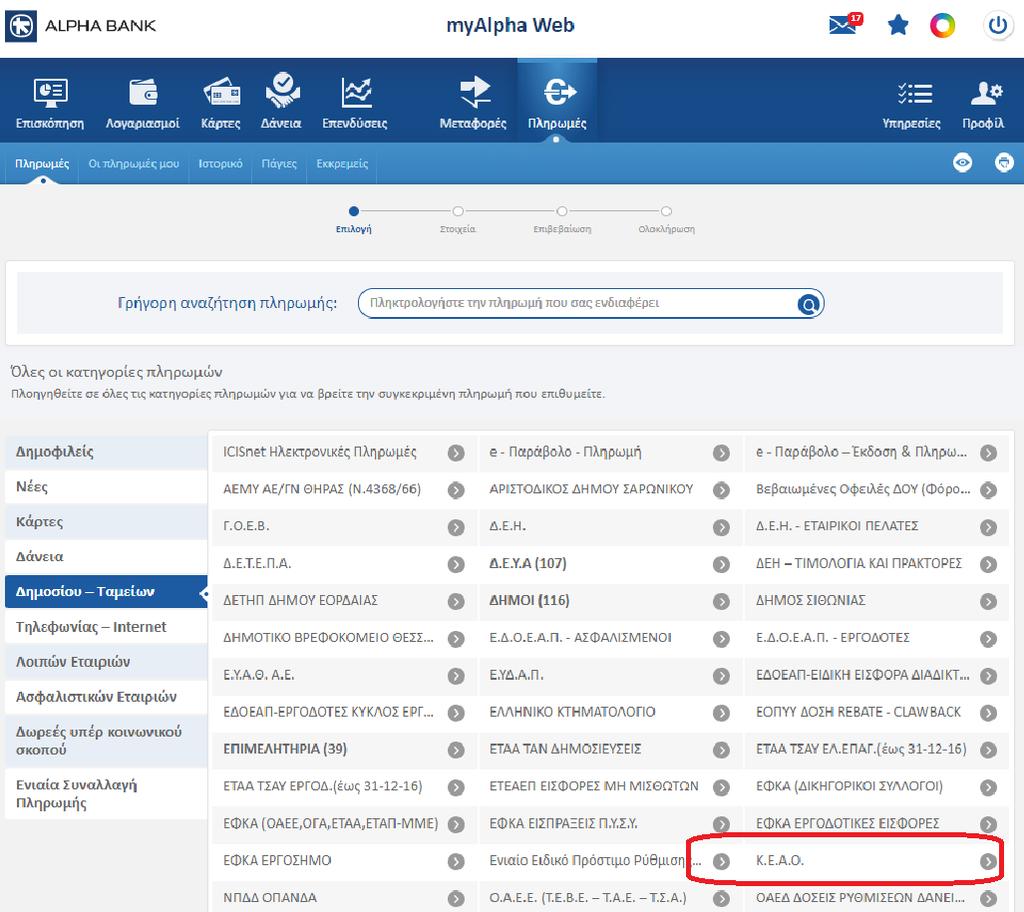Select the Πληρωμές sub-tab
This screenshot has width=1024, height=912.
(42, 163)
